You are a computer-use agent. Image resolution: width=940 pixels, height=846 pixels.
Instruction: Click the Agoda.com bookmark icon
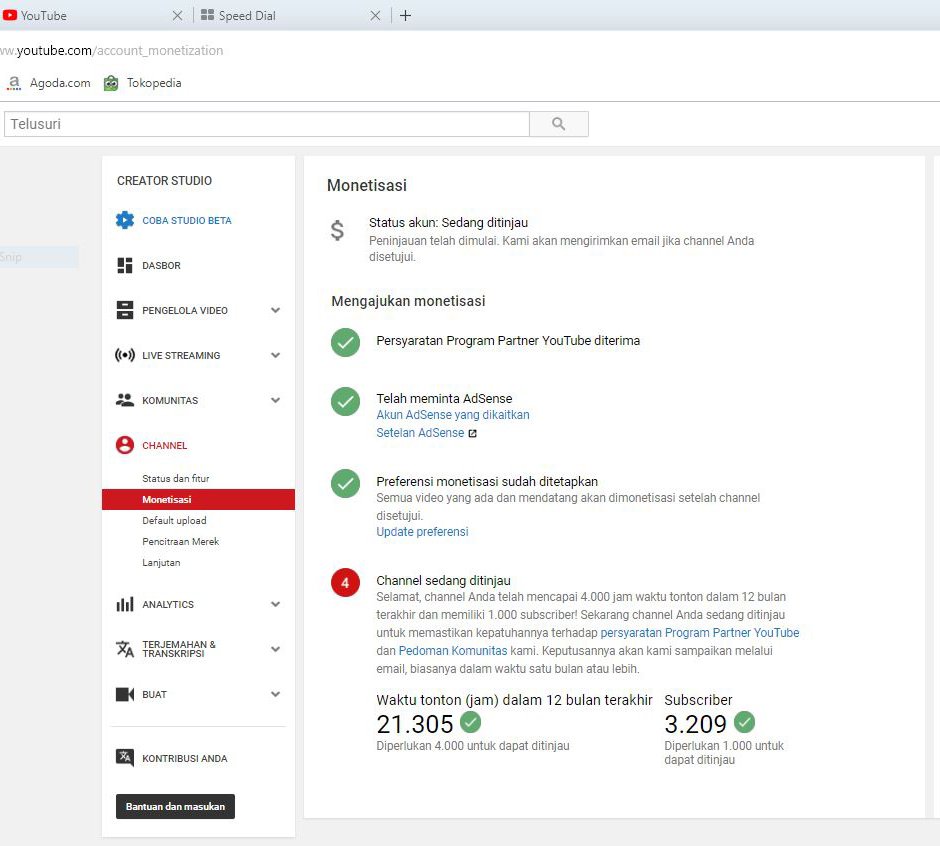tap(14, 83)
